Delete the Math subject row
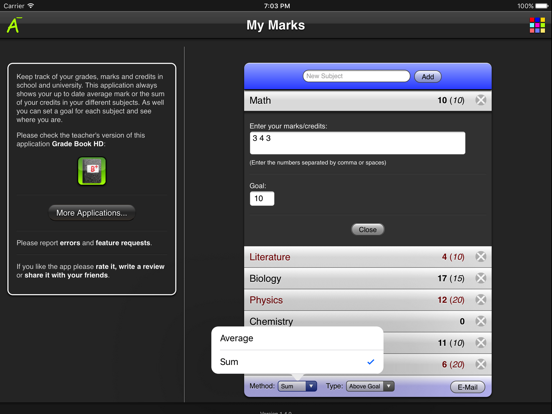Screen dimensions: 552x414 (481, 100)
